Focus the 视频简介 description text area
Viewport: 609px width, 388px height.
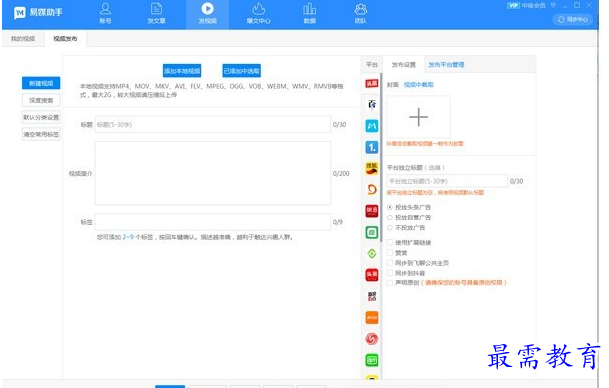tap(213, 173)
